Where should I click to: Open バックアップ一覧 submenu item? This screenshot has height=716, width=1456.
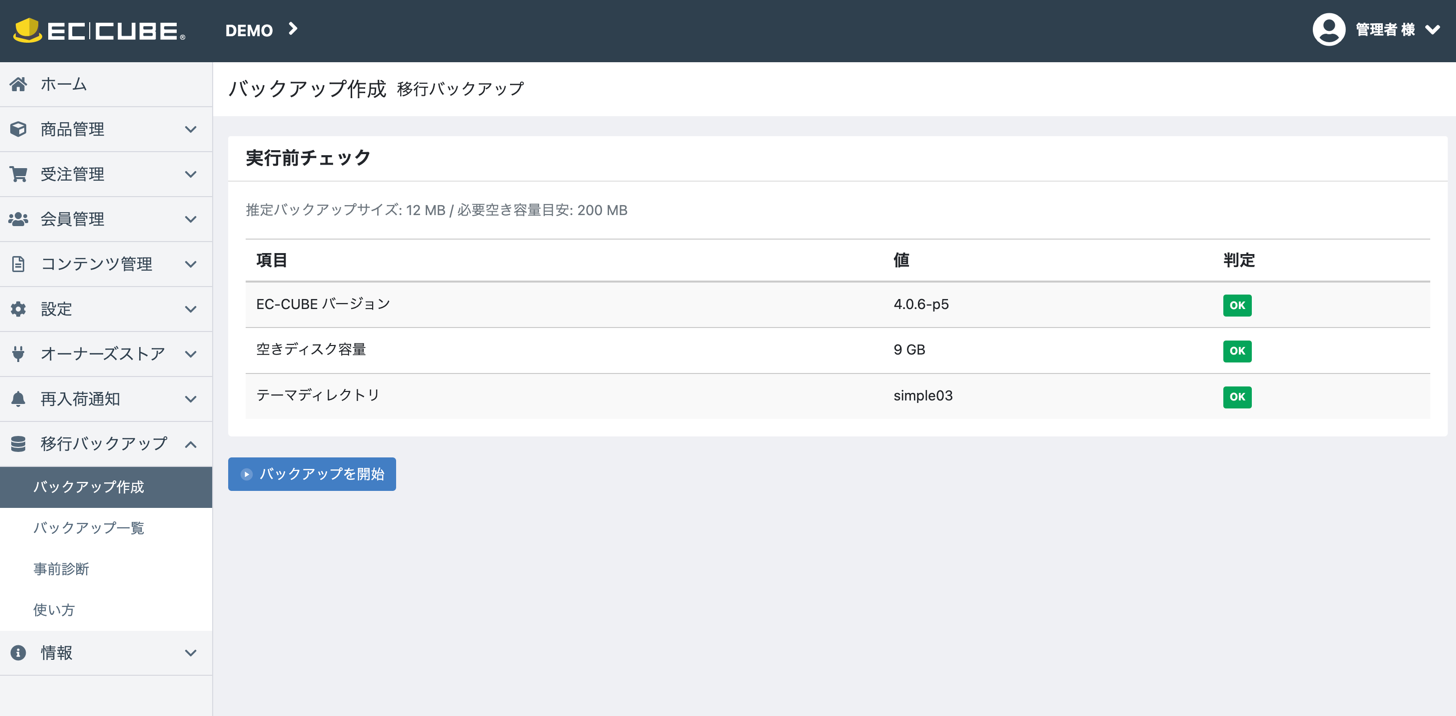click(x=106, y=528)
